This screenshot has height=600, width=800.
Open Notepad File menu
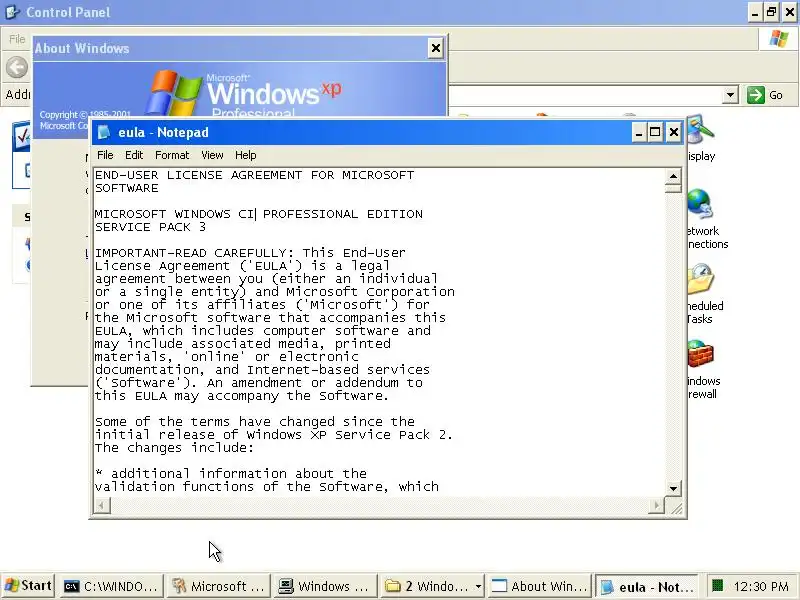[105, 155]
